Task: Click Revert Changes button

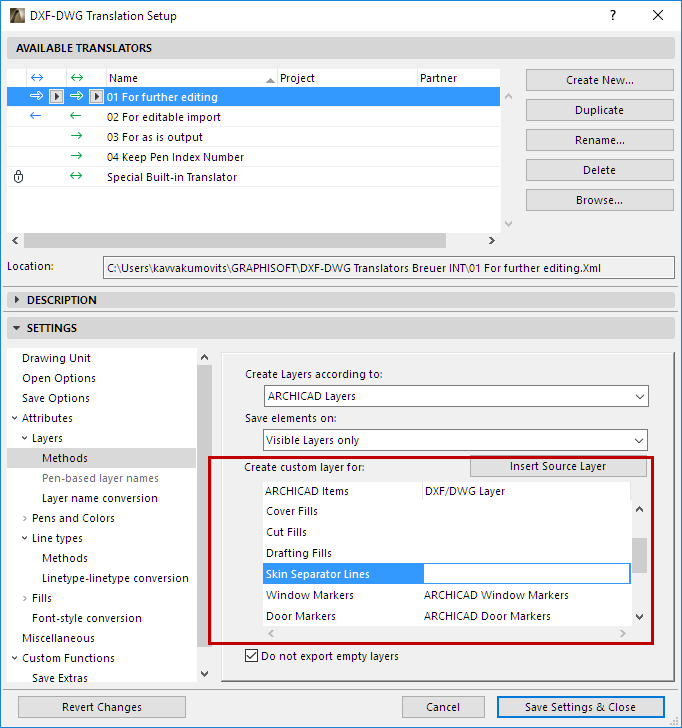Action: point(102,707)
